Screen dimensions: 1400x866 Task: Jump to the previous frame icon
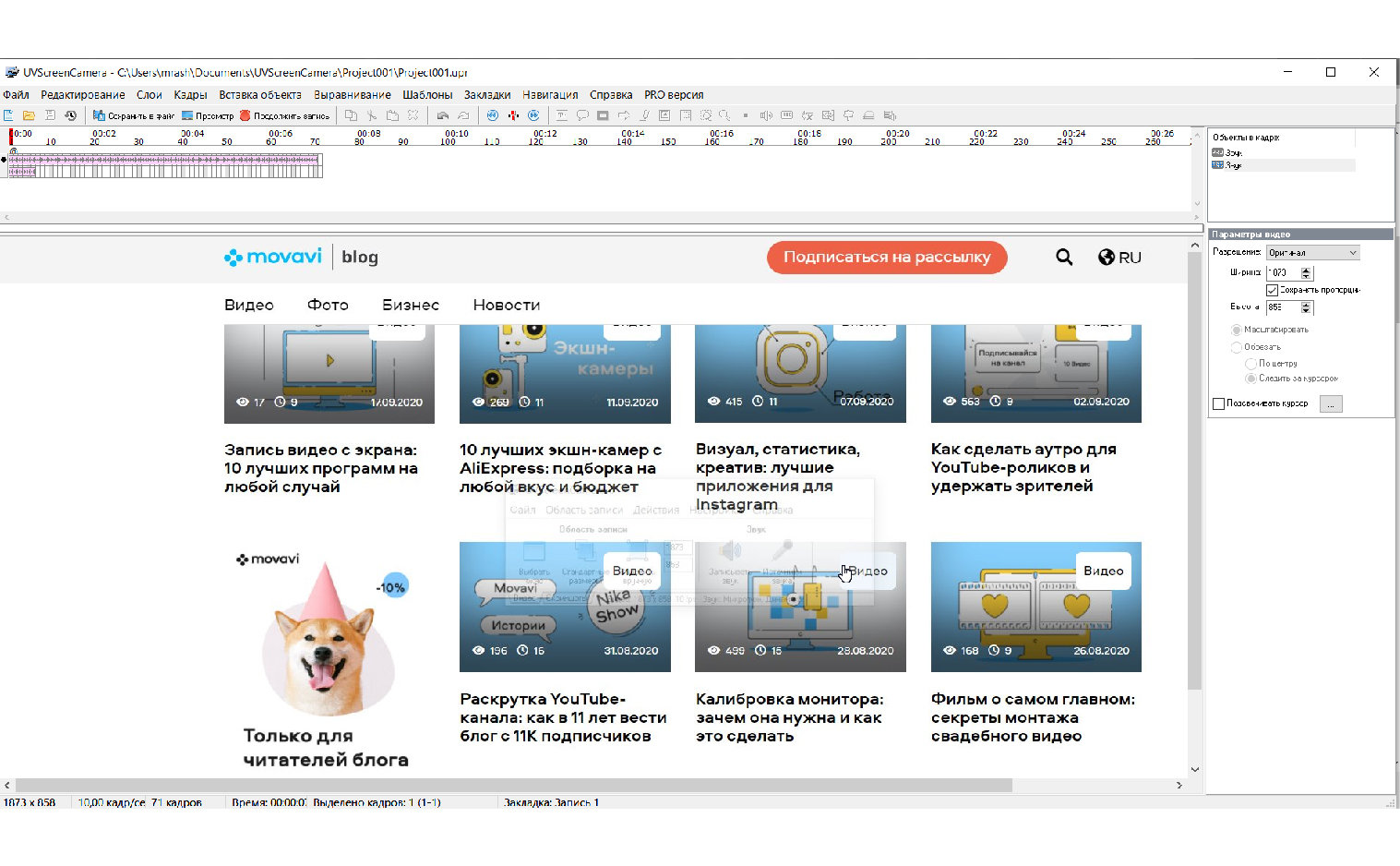click(492, 115)
